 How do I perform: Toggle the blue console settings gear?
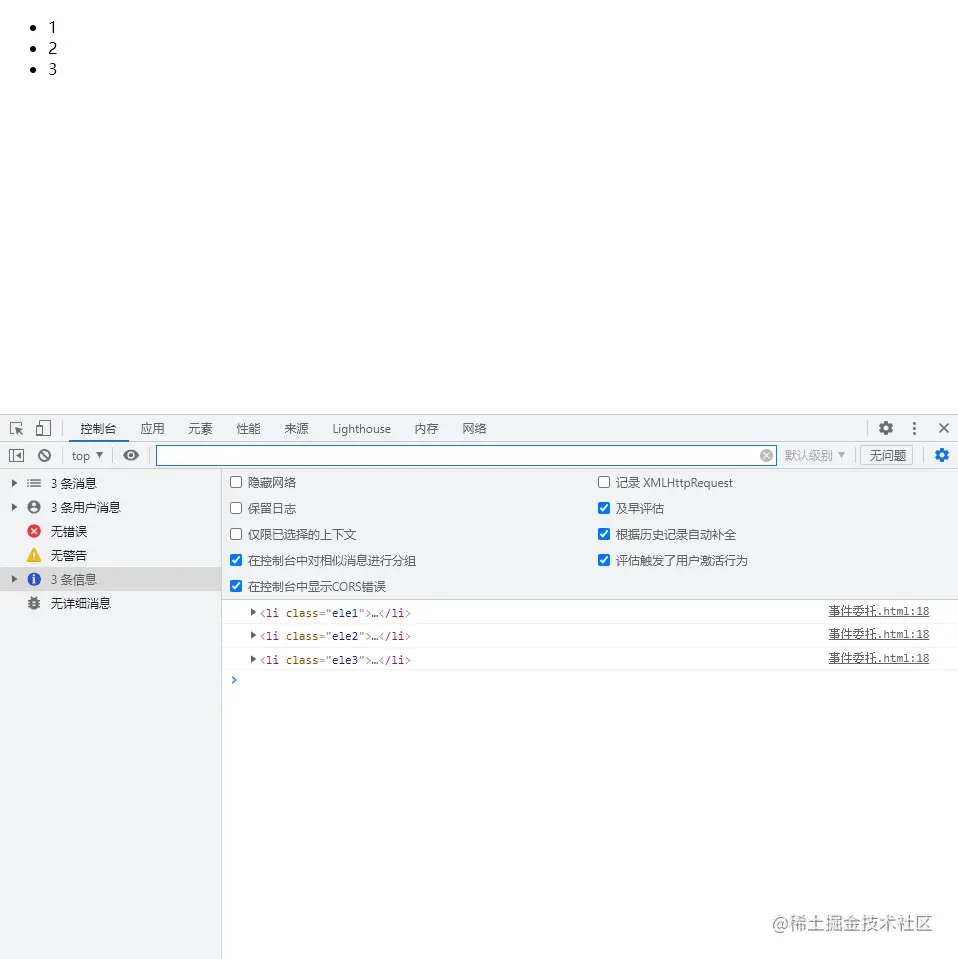tap(941, 455)
